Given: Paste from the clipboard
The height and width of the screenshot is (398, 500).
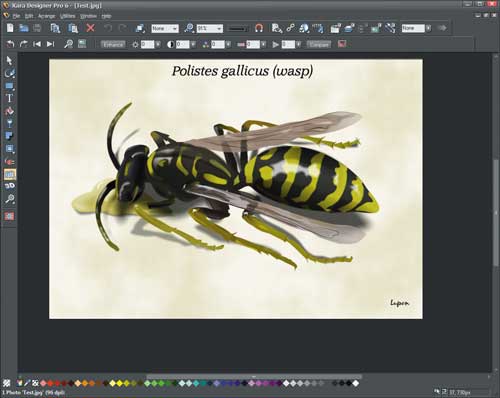Looking at the screenshot, I should click(73, 28).
